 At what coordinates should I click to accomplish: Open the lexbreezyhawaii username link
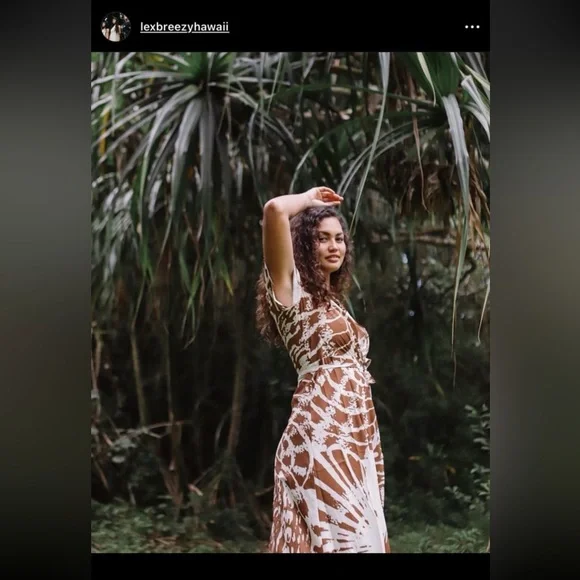pyautogui.click(x=184, y=27)
